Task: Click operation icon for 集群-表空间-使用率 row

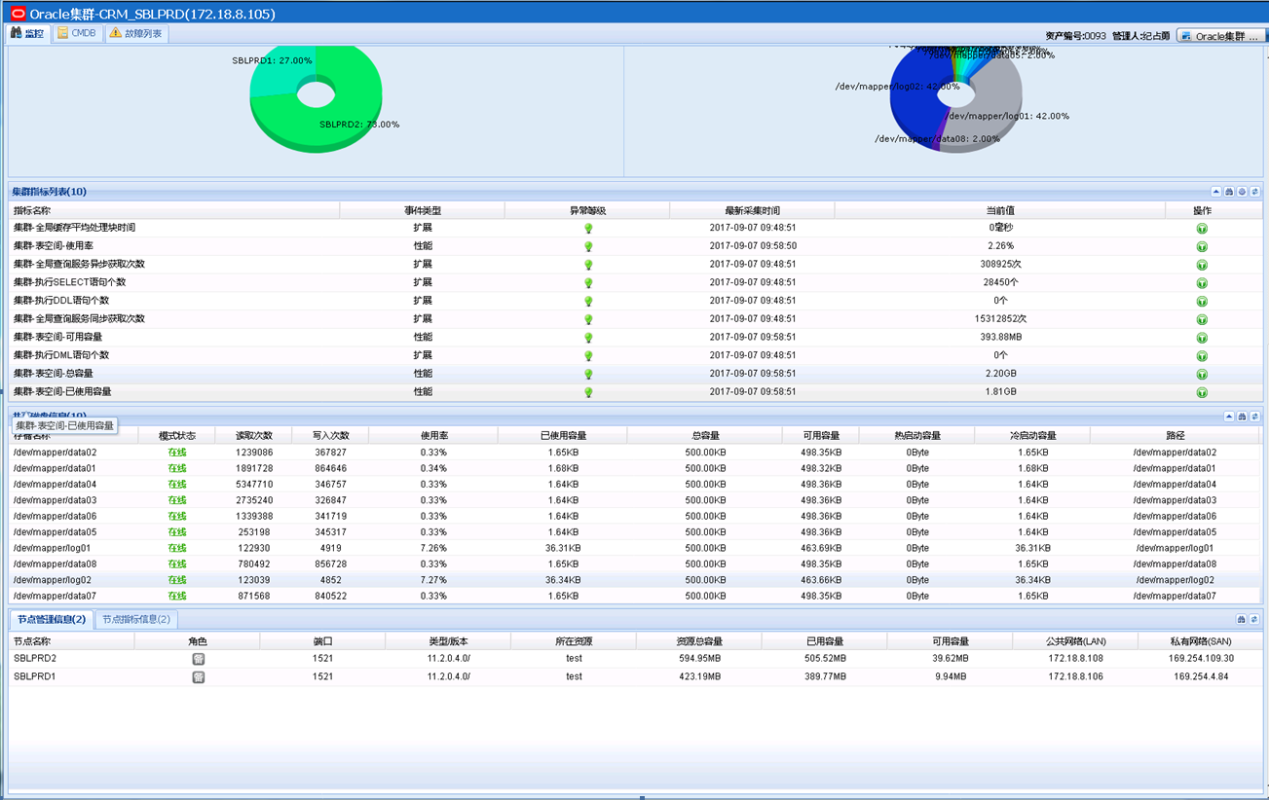Action: coord(1201,246)
